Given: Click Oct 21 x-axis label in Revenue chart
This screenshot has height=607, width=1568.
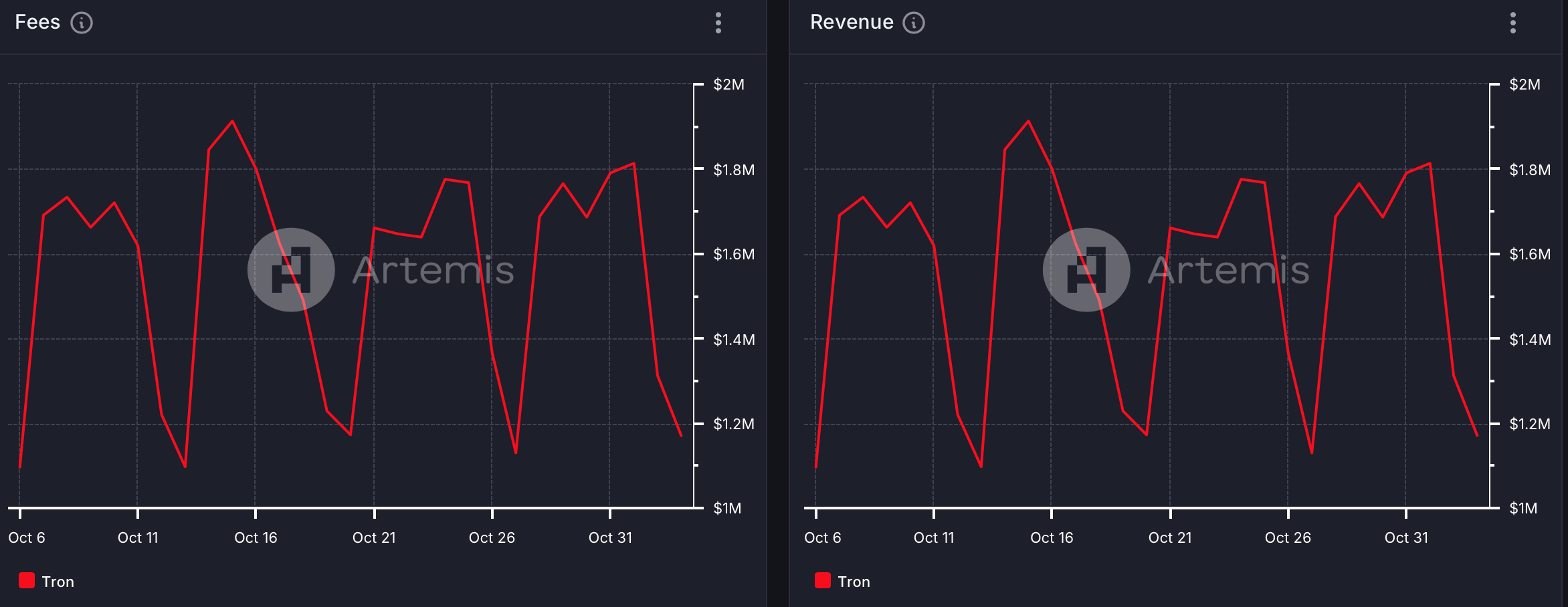Looking at the screenshot, I should 1169,537.
